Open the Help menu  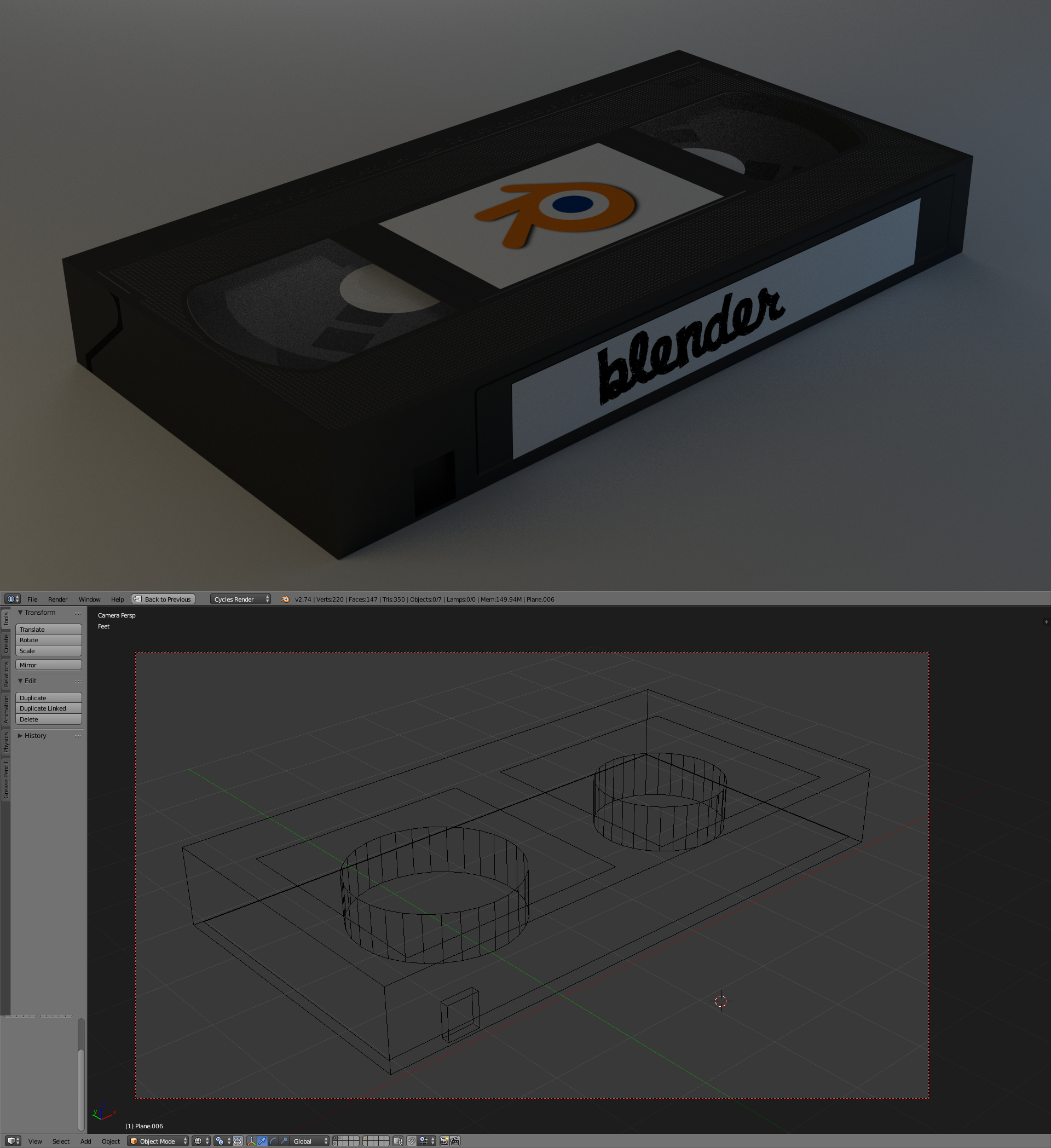pyautogui.click(x=117, y=599)
